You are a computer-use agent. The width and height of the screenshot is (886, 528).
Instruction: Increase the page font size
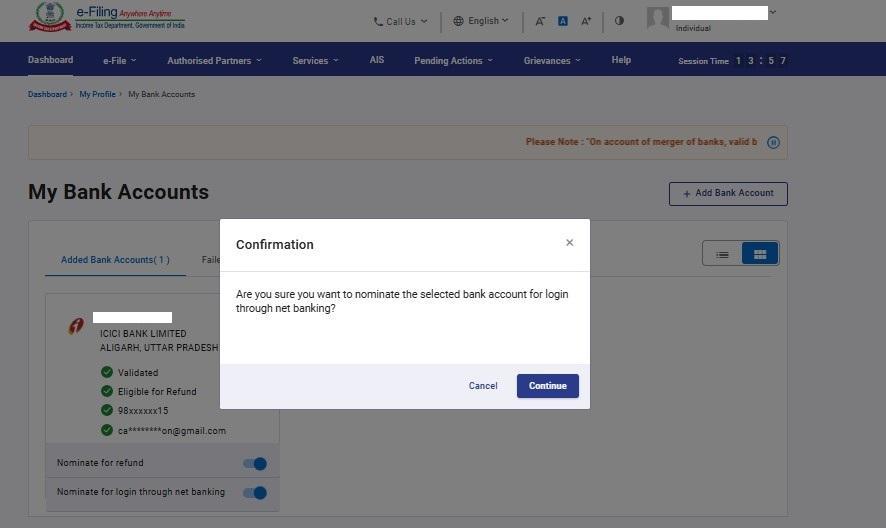[x=586, y=21]
